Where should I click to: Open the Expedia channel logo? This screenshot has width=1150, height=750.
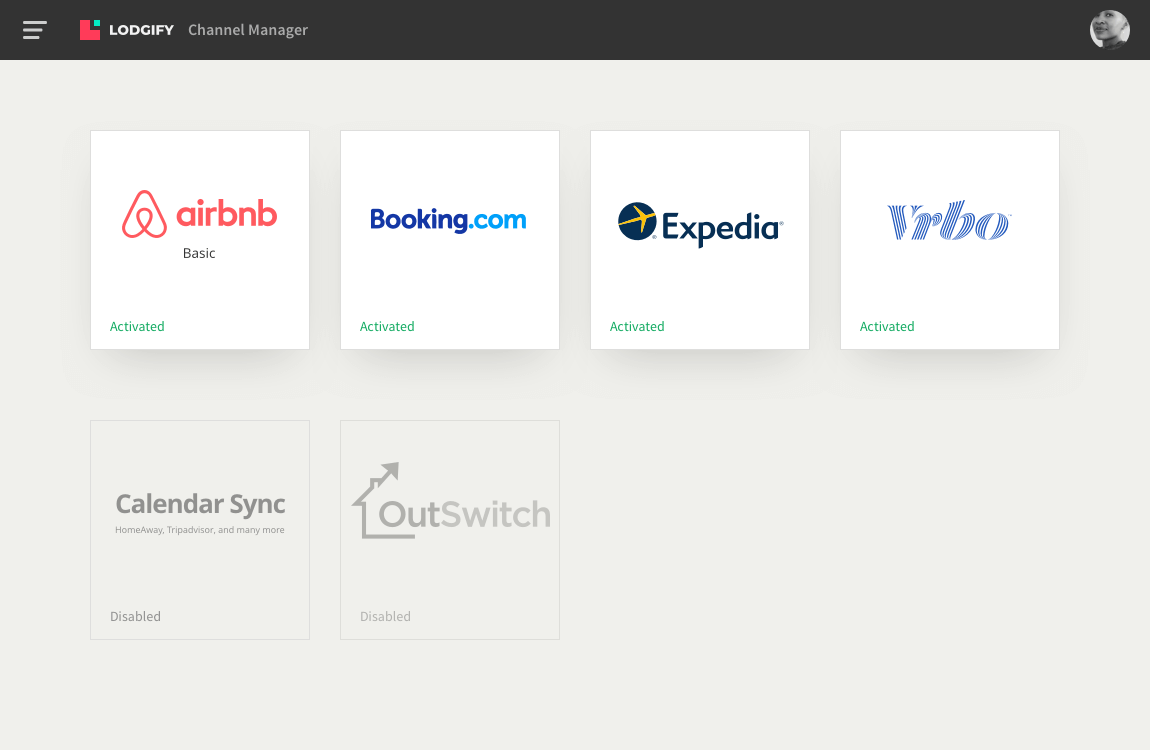pos(700,224)
